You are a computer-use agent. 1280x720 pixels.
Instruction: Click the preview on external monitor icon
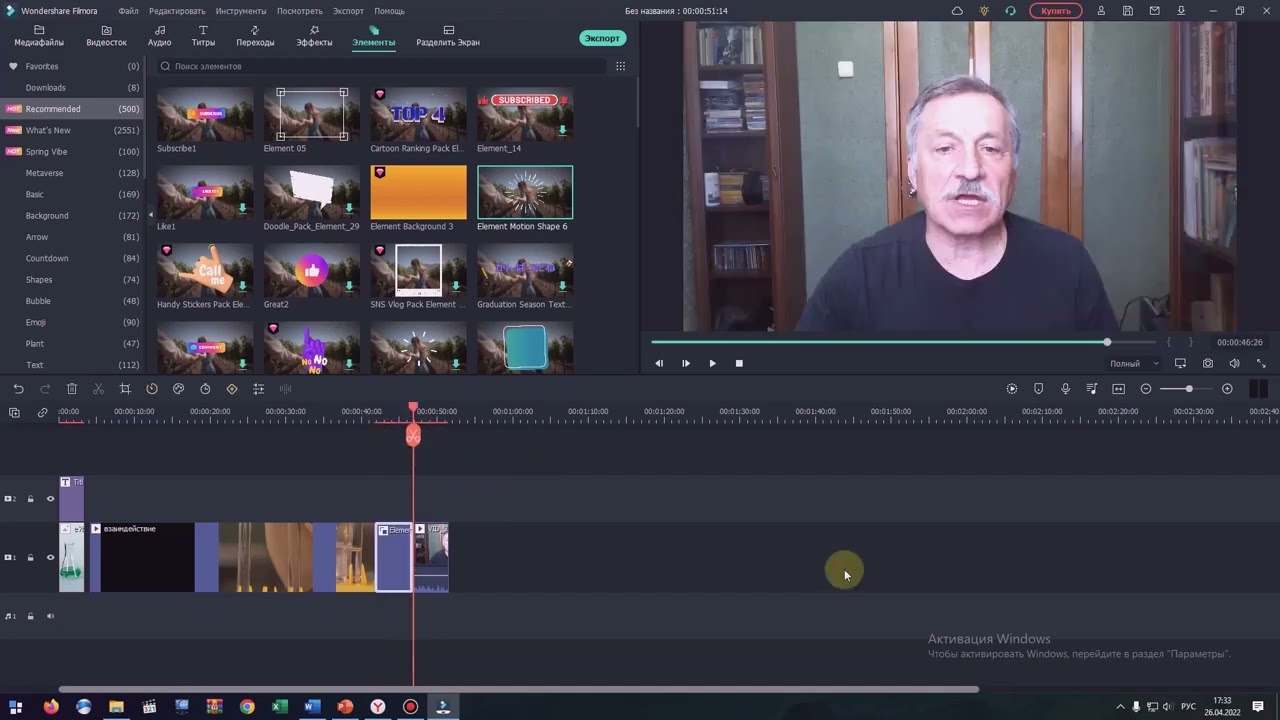click(1181, 364)
